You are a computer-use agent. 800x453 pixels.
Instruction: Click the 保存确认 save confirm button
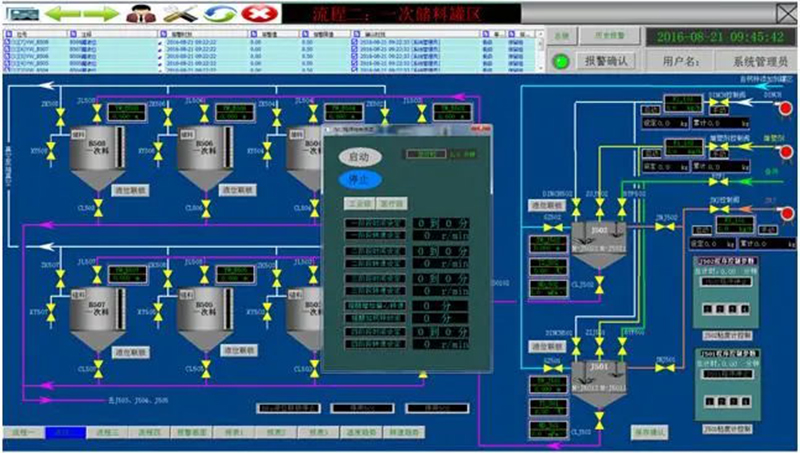(648, 432)
